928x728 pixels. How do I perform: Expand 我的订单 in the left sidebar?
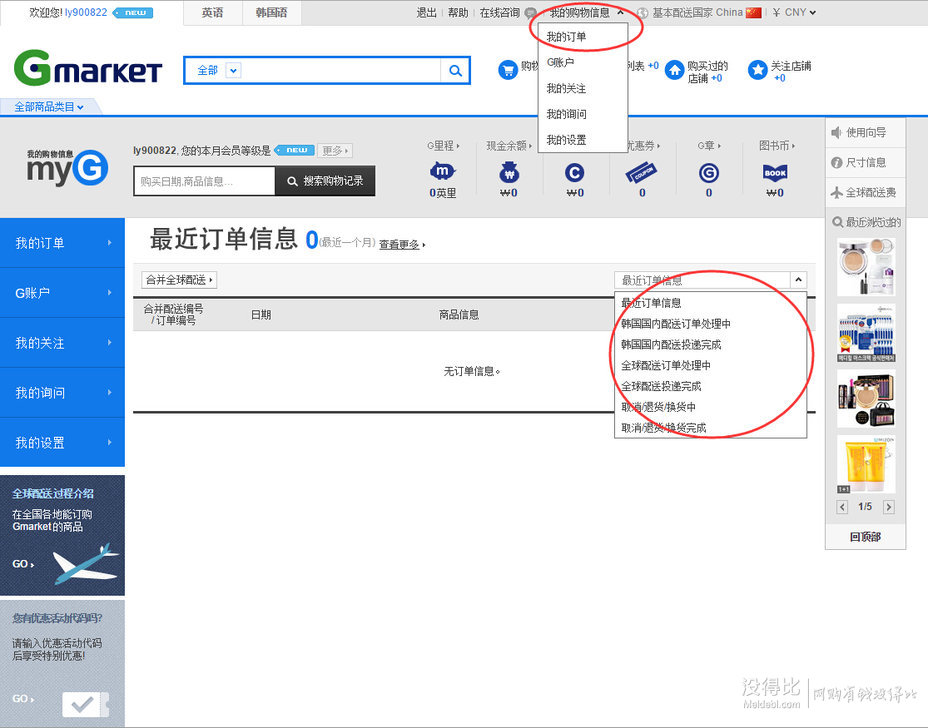[62, 243]
